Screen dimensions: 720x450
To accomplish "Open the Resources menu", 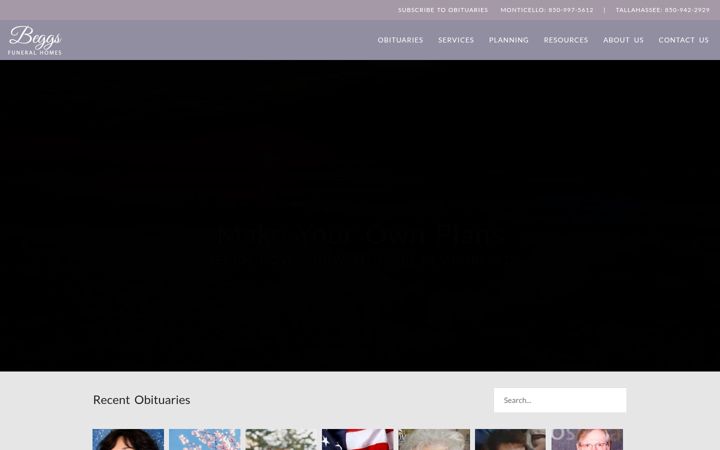I will [566, 40].
